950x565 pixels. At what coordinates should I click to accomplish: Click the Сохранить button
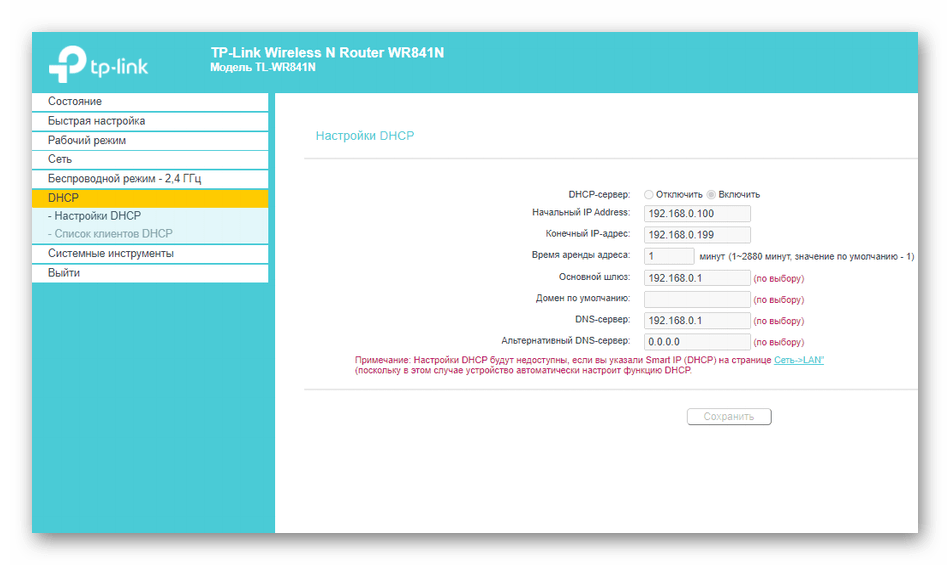tap(729, 417)
